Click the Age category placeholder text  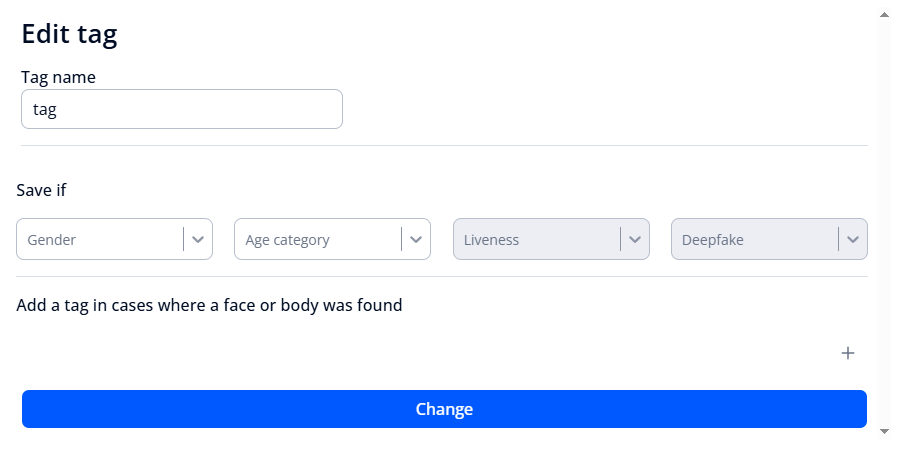point(287,240)
